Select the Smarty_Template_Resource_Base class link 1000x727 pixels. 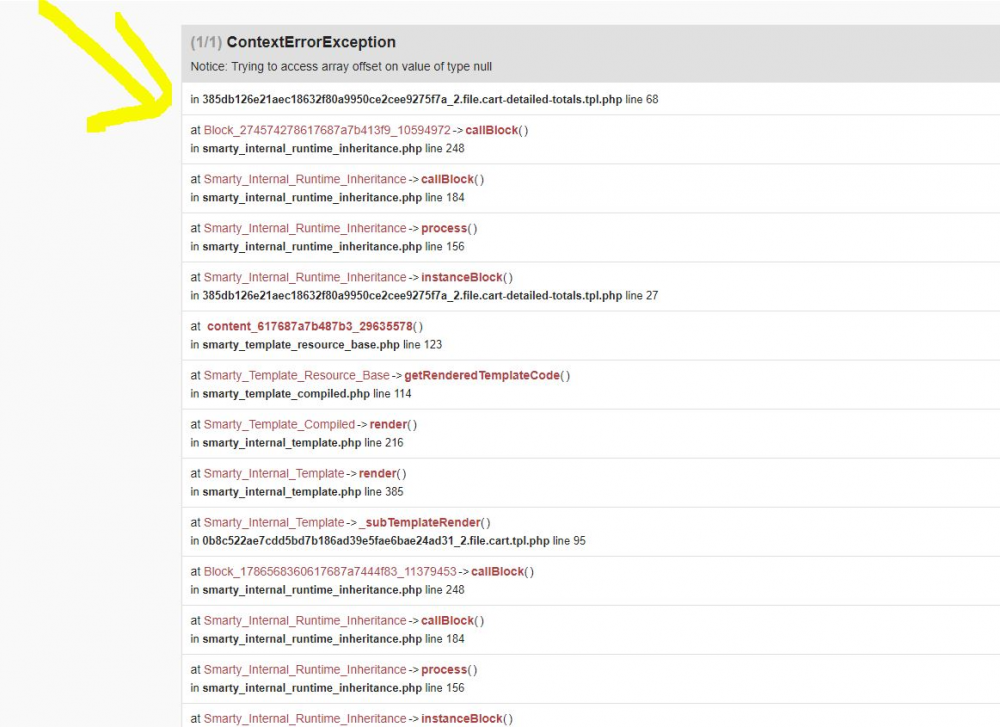pyautogui.click(x=295, y=375)
